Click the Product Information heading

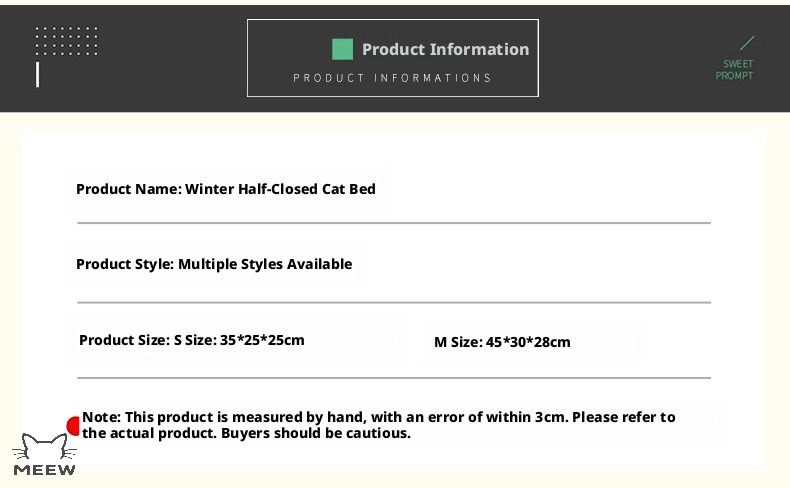pos(445,49)
